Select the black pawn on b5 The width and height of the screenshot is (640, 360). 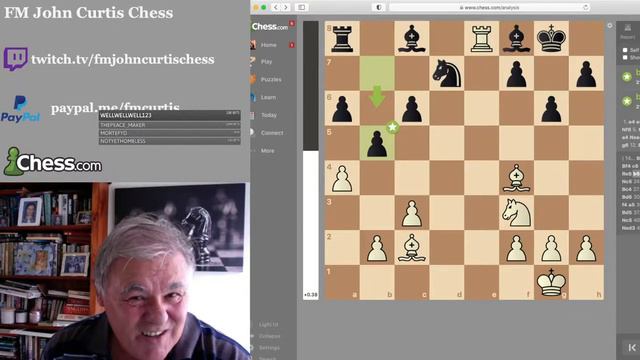pos(377,143)
